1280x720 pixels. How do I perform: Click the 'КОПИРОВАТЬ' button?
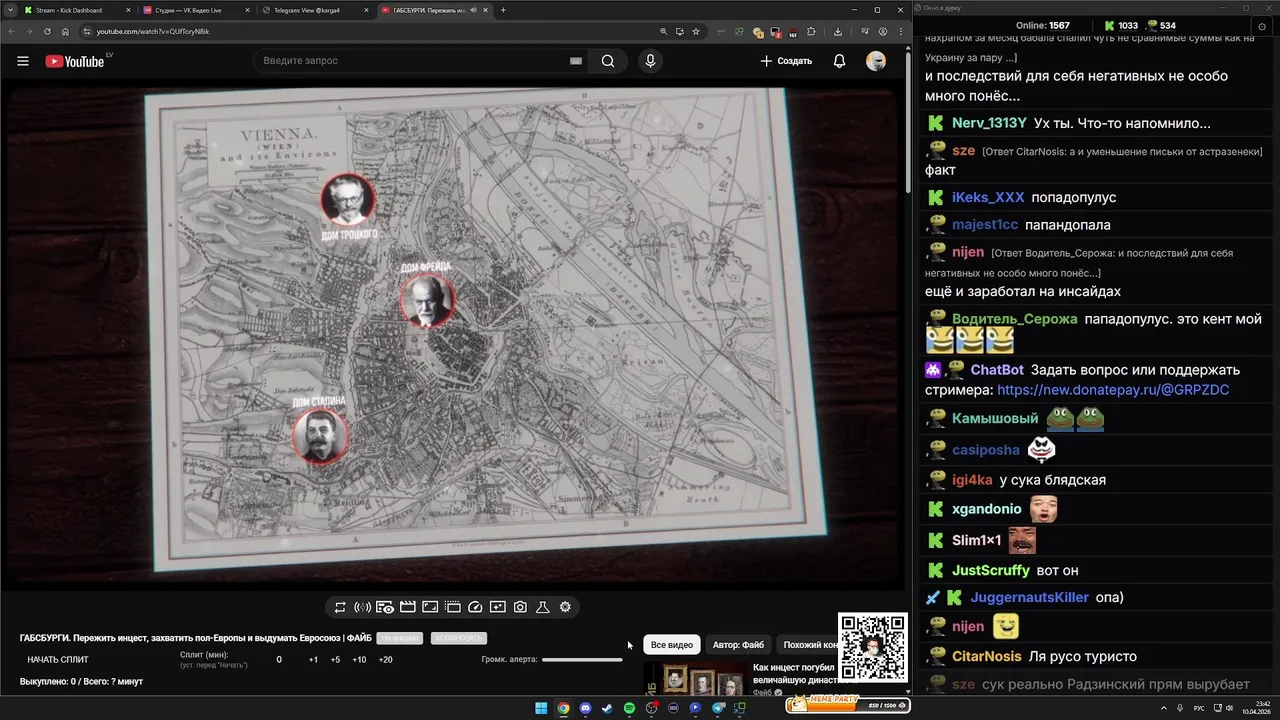click(x=458, y=638)
